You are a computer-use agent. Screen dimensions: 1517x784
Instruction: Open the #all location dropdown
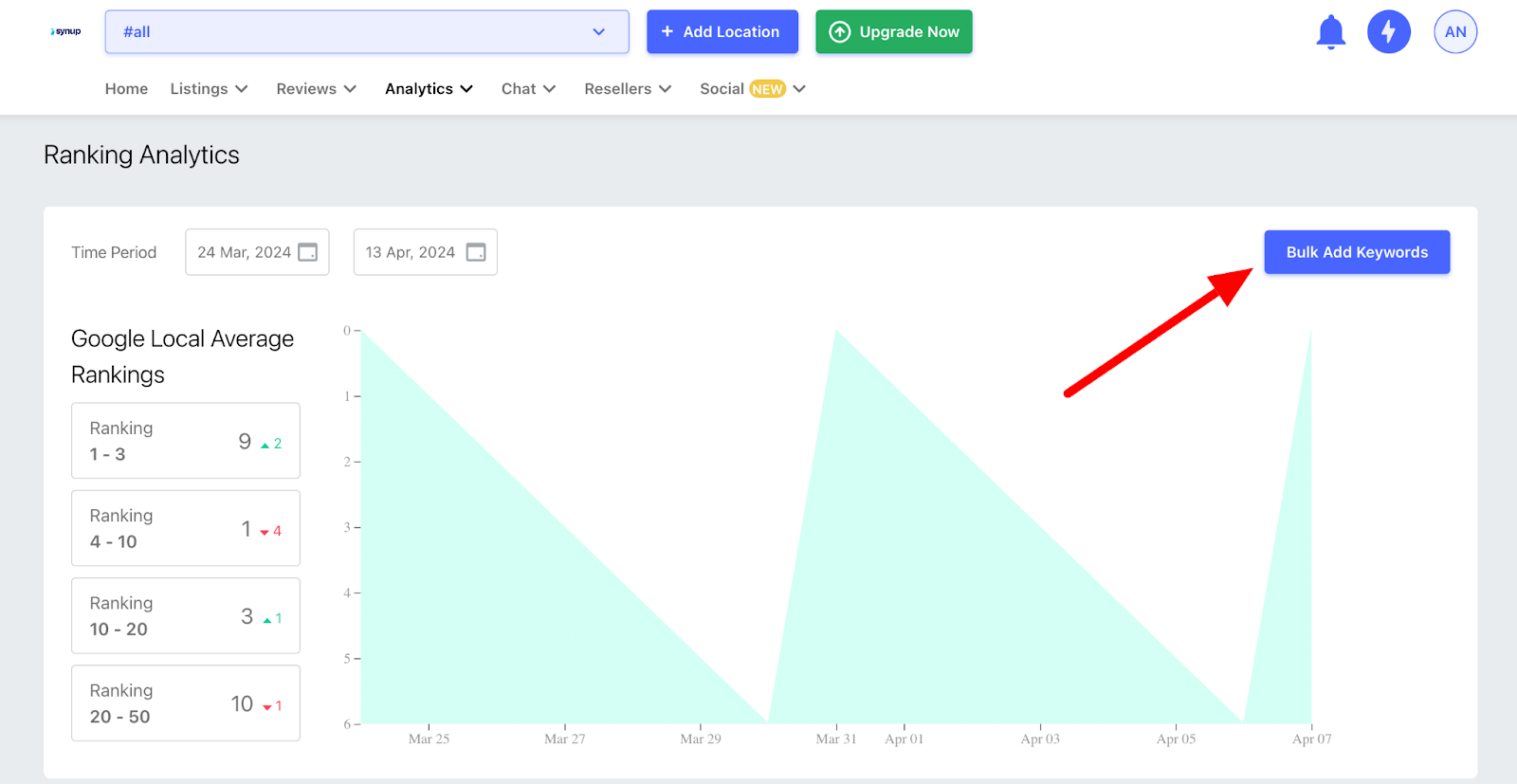(x=367, y=31)
